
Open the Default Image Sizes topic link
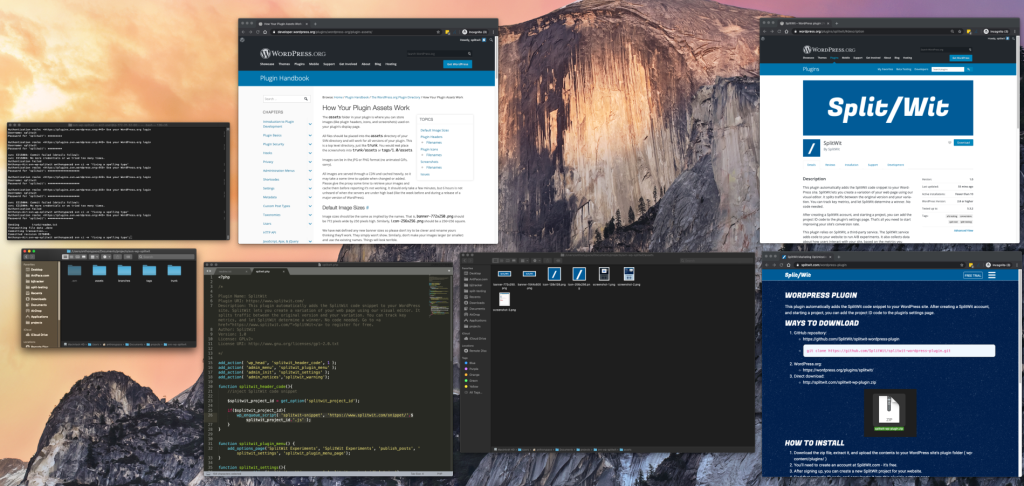(434, 130)
